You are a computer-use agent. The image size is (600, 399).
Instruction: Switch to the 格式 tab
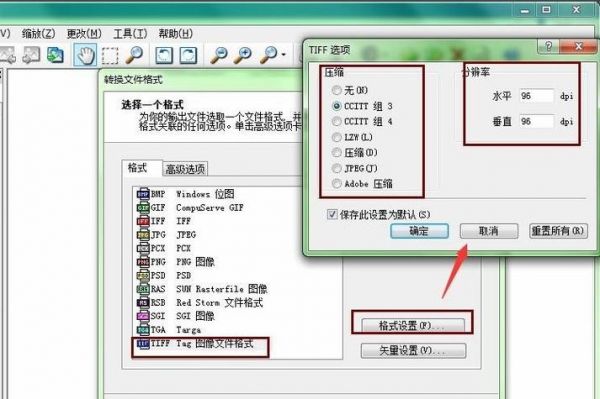(142, 168)
